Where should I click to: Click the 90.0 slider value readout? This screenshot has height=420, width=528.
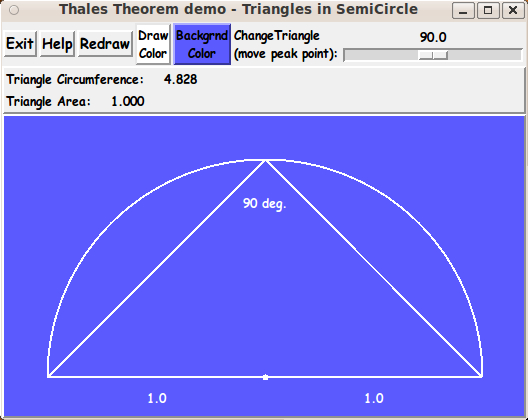click(433, 37)
